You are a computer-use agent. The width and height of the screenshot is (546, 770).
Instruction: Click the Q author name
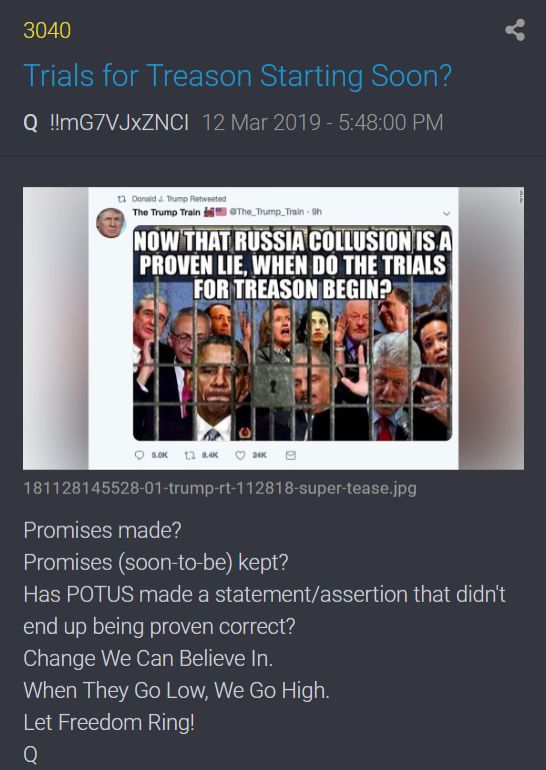pyautogui.click(x=30, y=123)
